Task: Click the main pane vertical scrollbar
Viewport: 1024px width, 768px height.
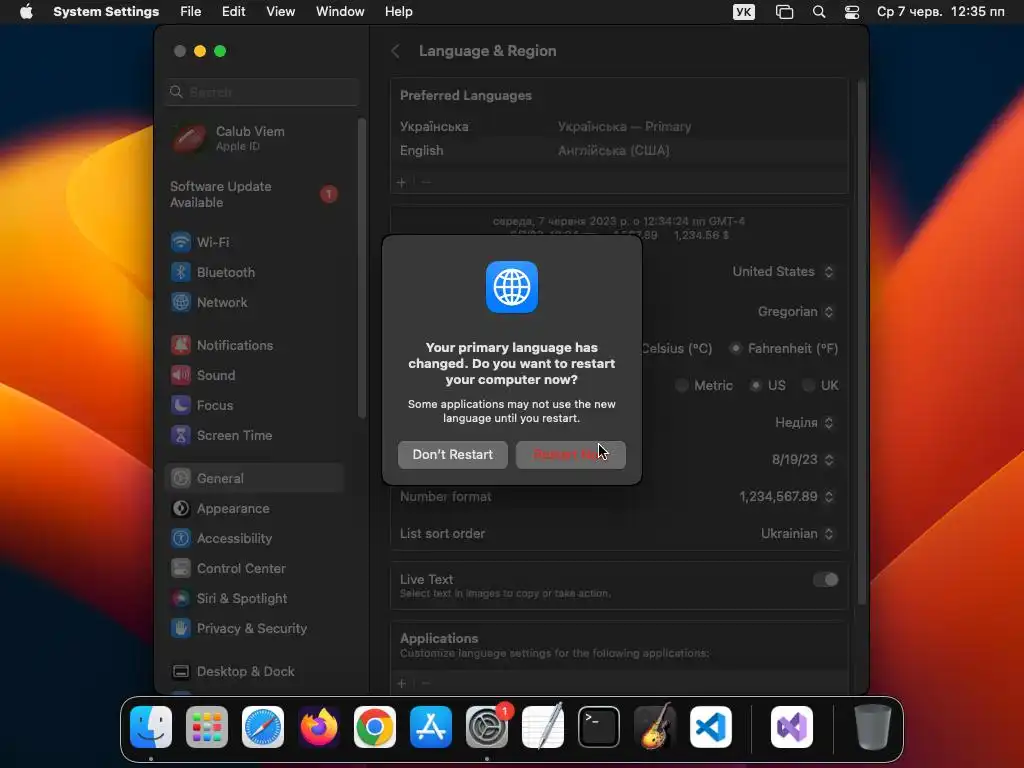Action: click(x=861, y=343)
